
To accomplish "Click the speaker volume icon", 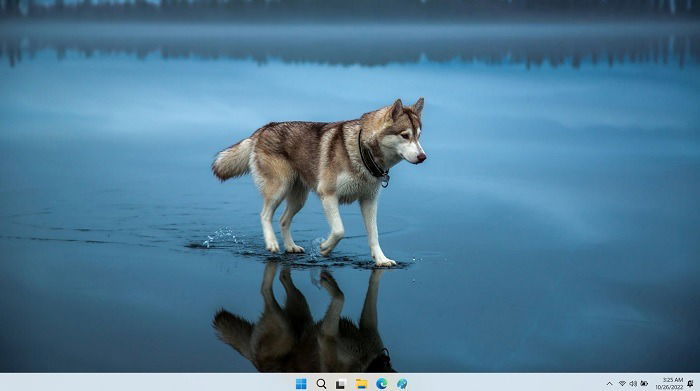I will 633,383.
